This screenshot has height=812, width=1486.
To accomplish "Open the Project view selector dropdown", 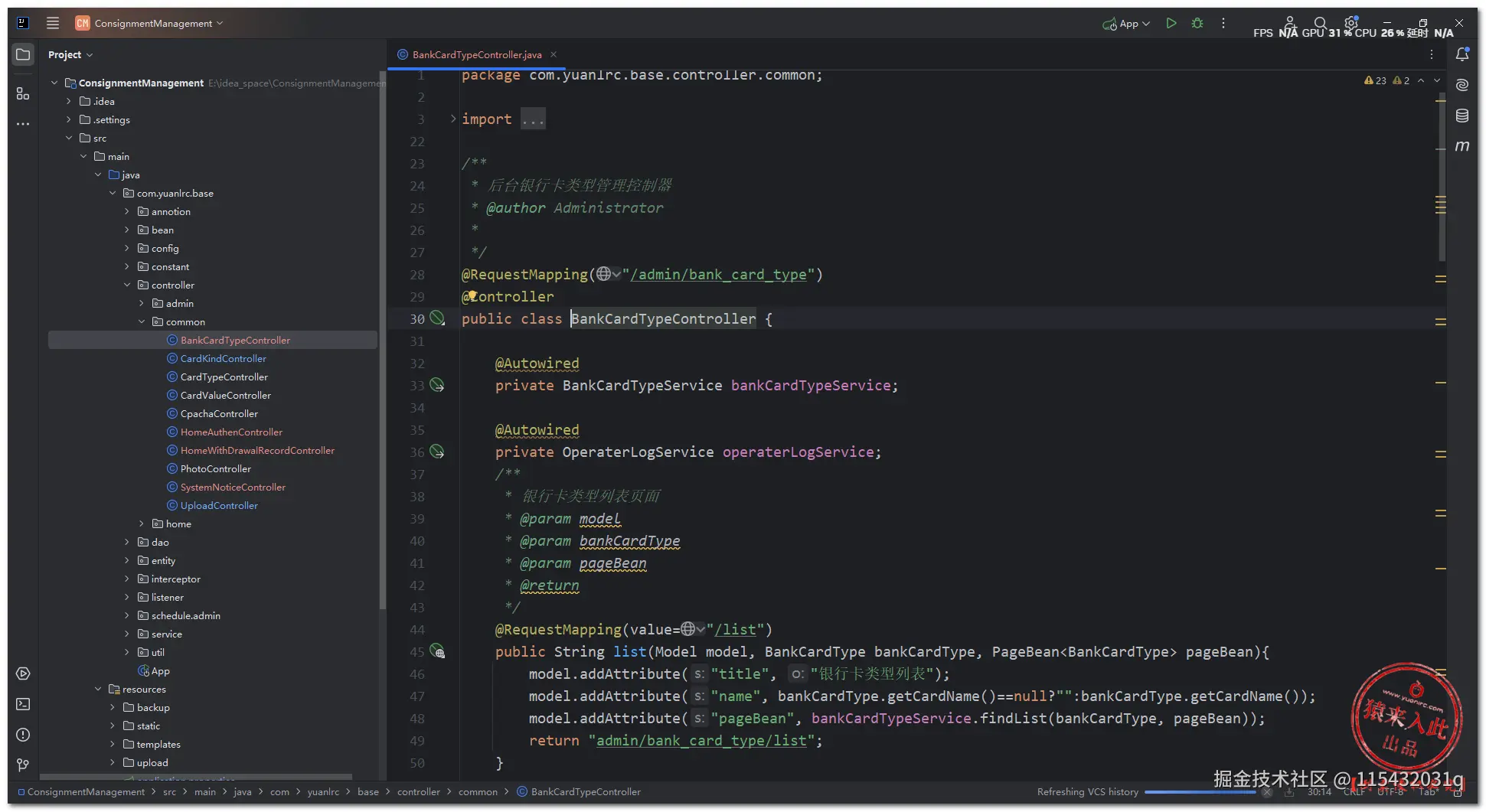I will coord(70,54).
